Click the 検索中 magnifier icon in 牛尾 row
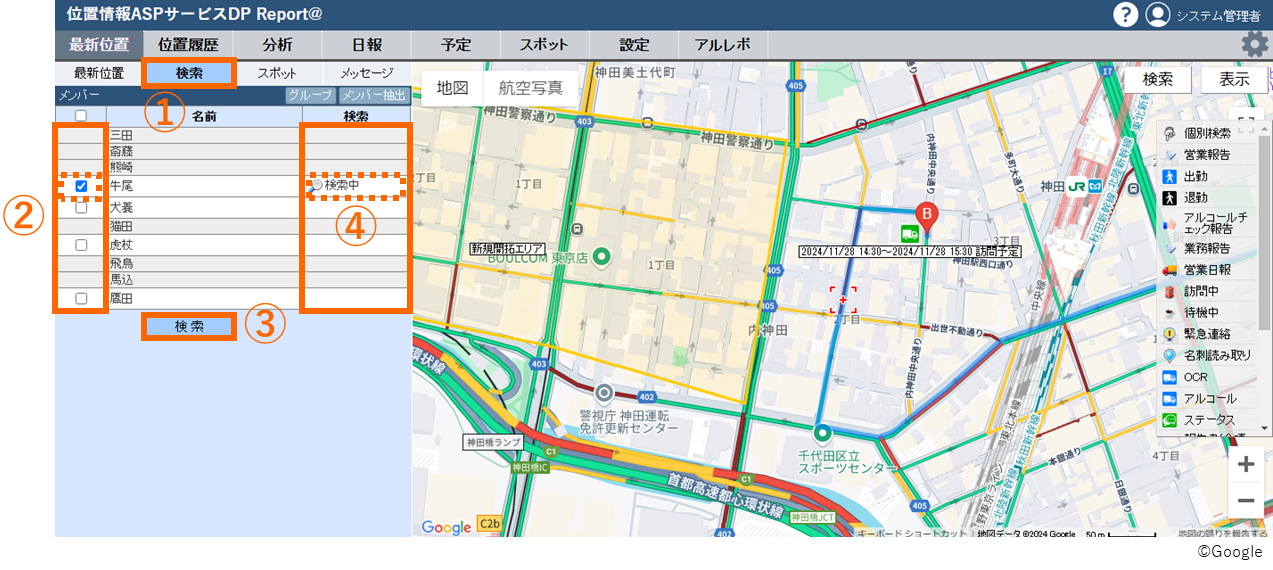 [316, 185]
